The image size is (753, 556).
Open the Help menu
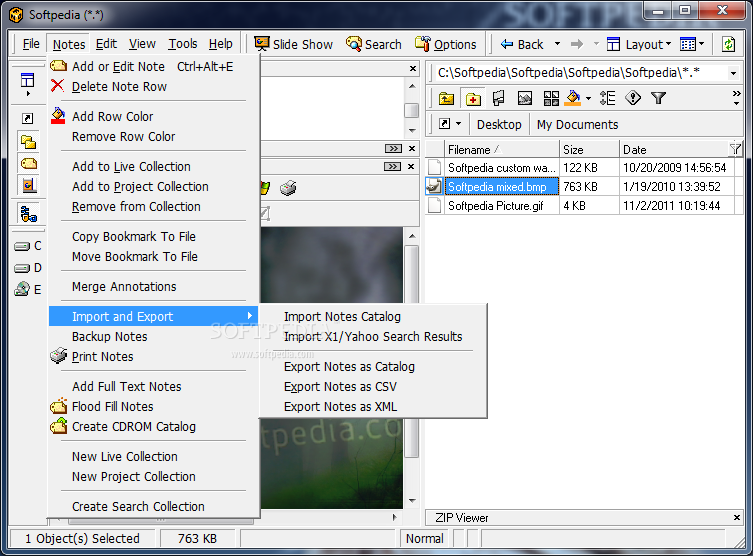pyautogui.click(x=220, y=44)
